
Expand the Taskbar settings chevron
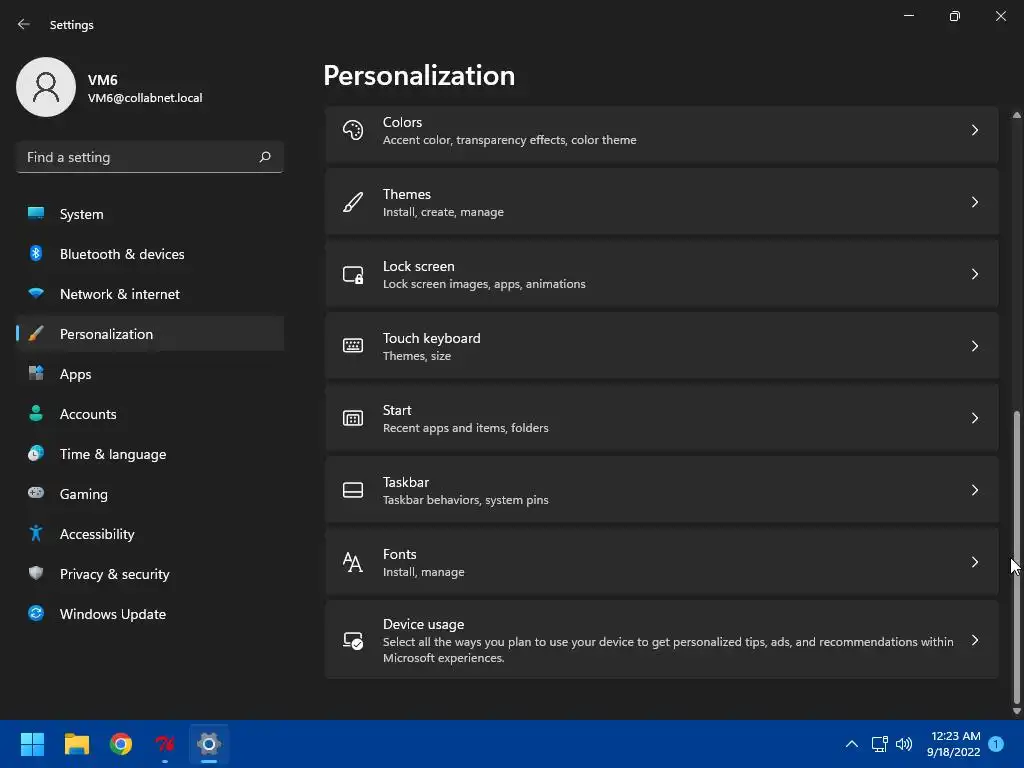[974, 490]
